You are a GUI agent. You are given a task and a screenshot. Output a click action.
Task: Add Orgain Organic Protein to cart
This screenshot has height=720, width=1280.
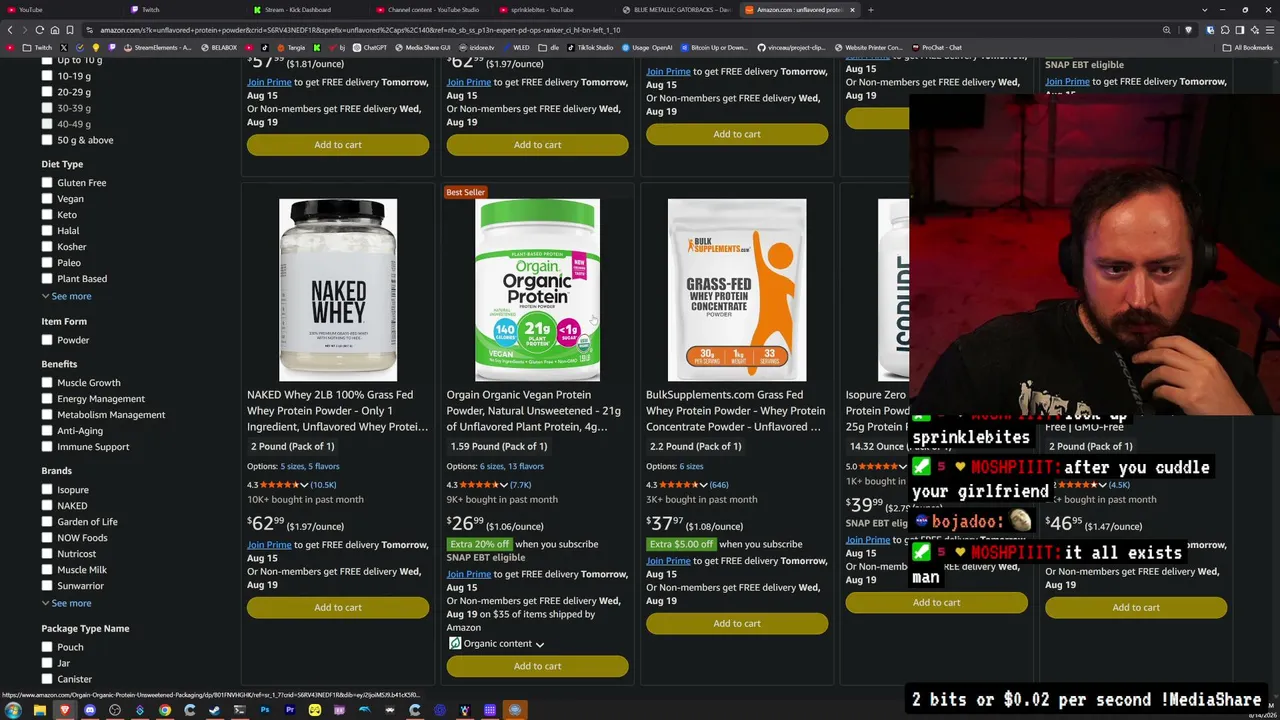537,666
